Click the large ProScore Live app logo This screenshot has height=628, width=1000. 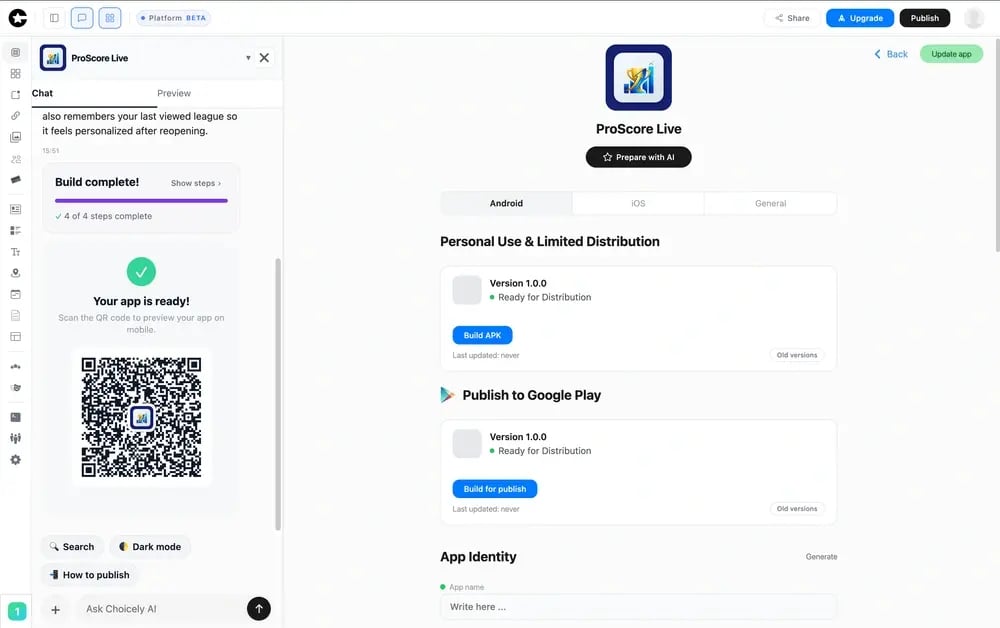point(638,77)
